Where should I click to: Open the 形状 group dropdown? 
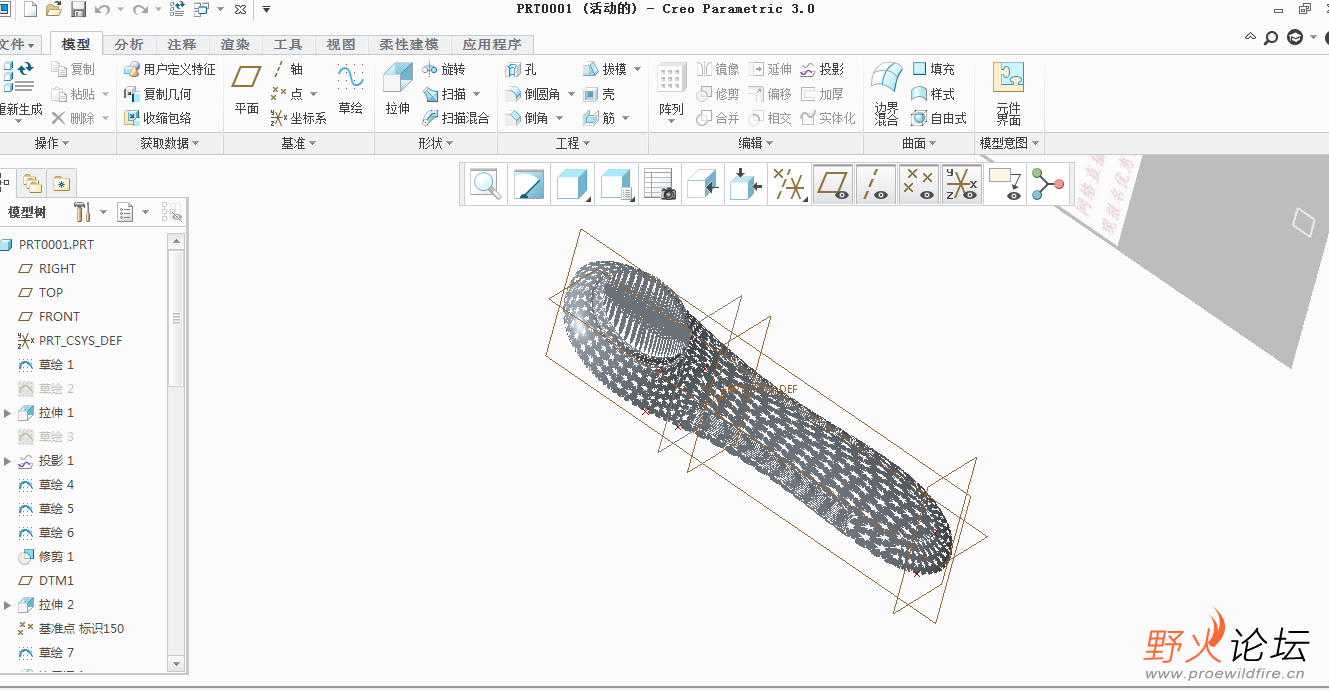pyautogui.click(x=436, y=143)
